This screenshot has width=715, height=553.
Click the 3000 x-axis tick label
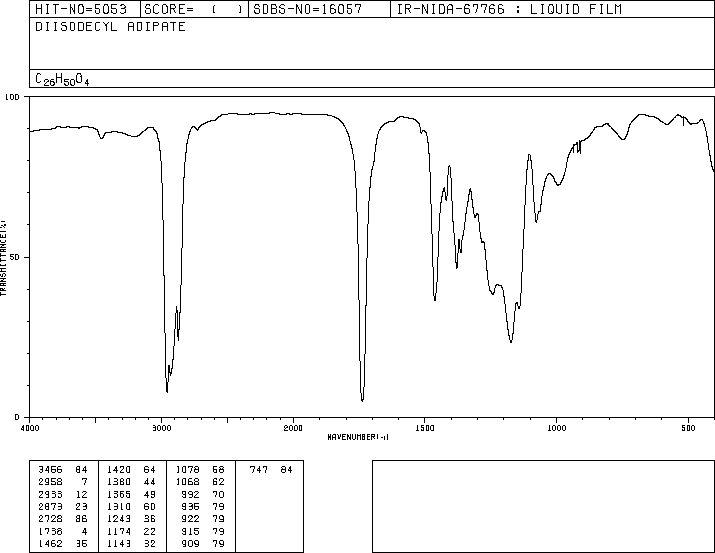[161, 428]
